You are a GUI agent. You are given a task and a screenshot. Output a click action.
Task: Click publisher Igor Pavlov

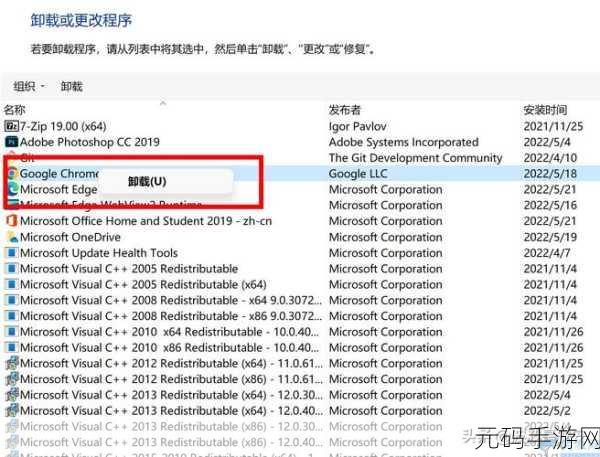point(357,126)
